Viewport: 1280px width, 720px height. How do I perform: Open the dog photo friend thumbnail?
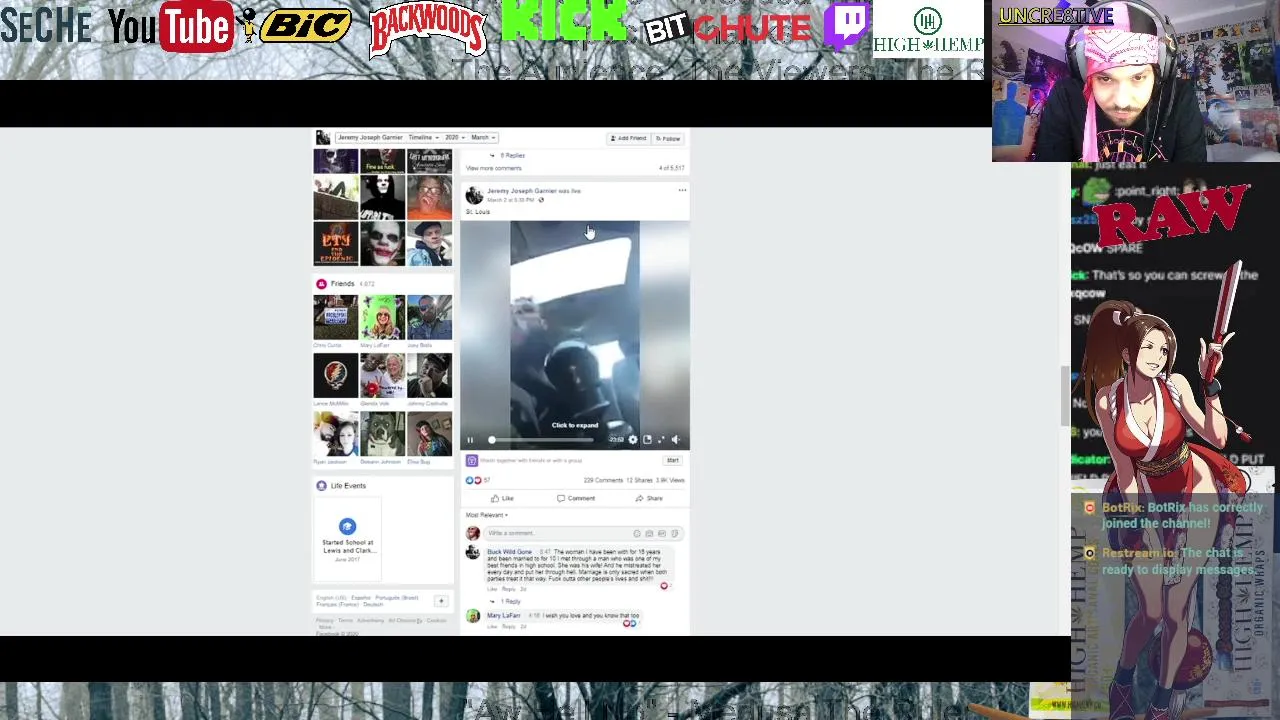(382, 434)
